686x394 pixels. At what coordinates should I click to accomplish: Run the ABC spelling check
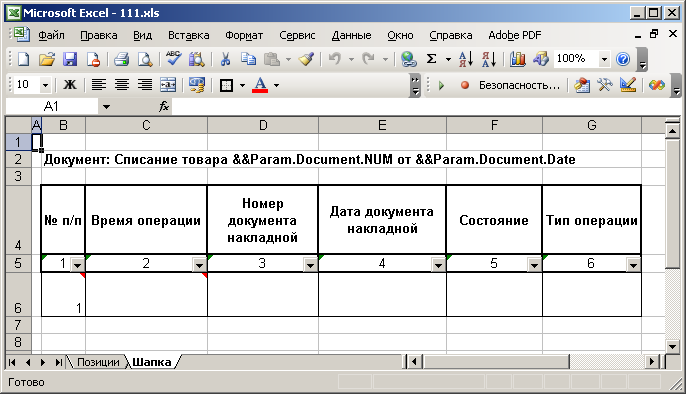173,59
